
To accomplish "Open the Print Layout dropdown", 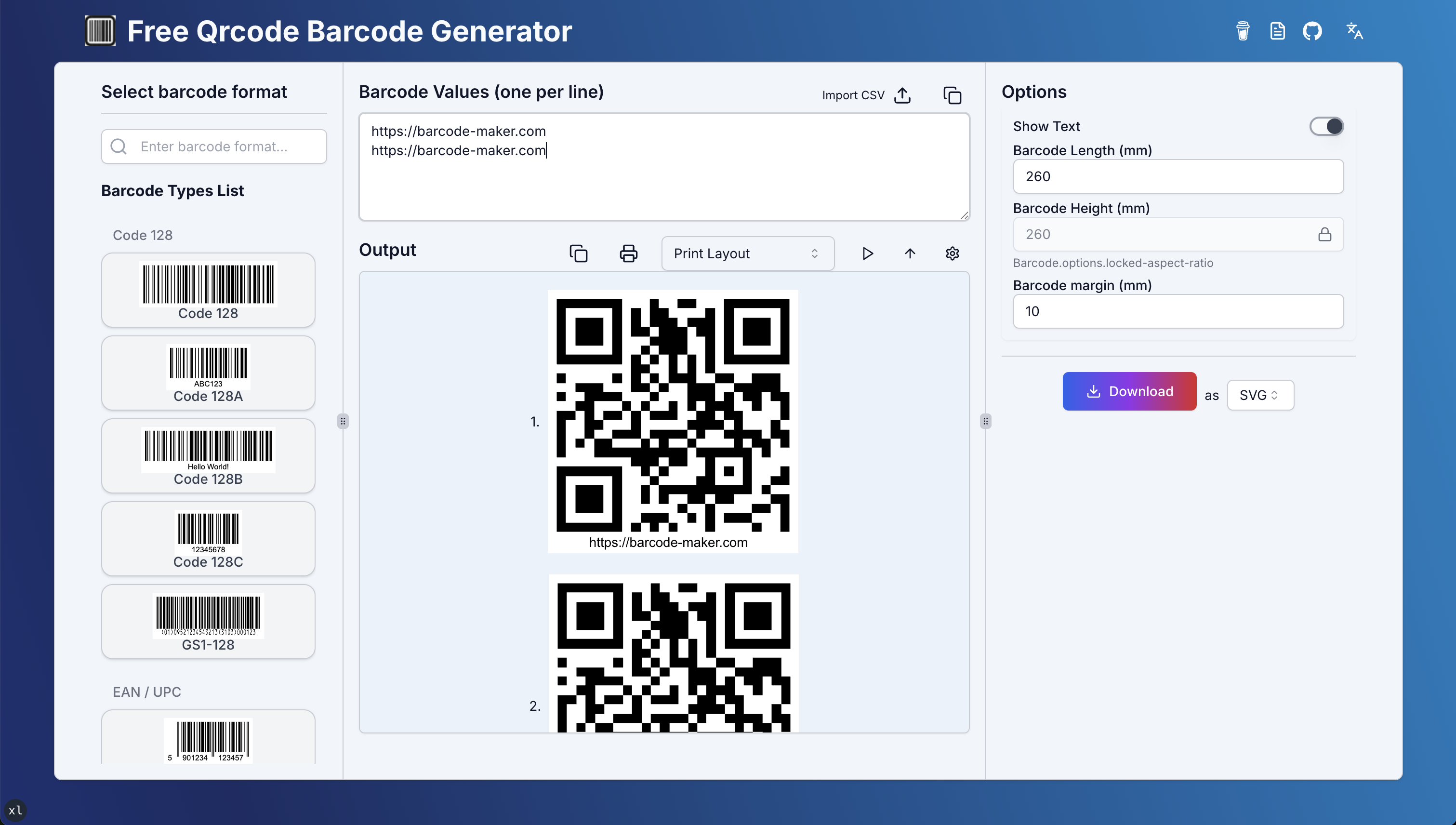I will (x=747, y=253).
